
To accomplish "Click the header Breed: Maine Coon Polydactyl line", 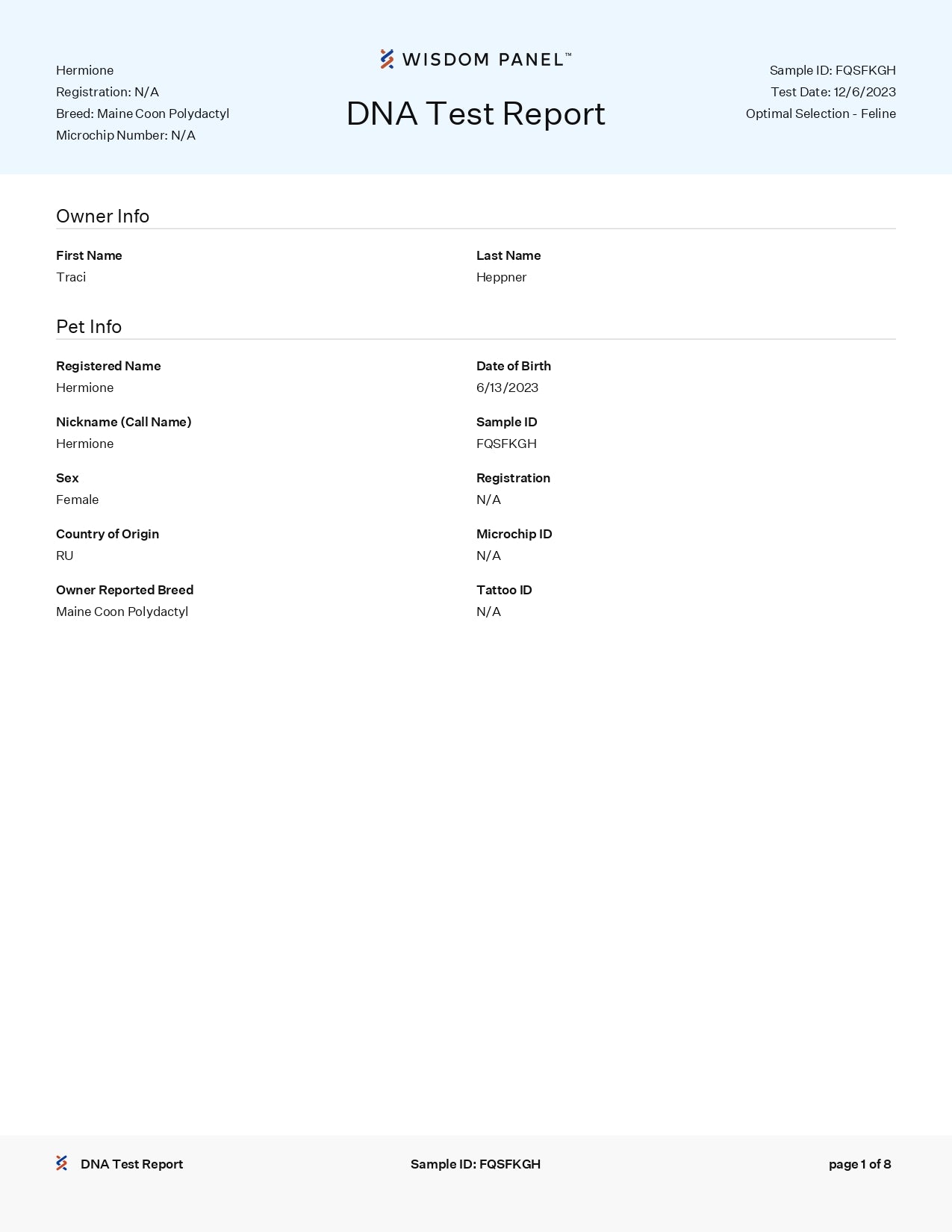I will point(143,113).
